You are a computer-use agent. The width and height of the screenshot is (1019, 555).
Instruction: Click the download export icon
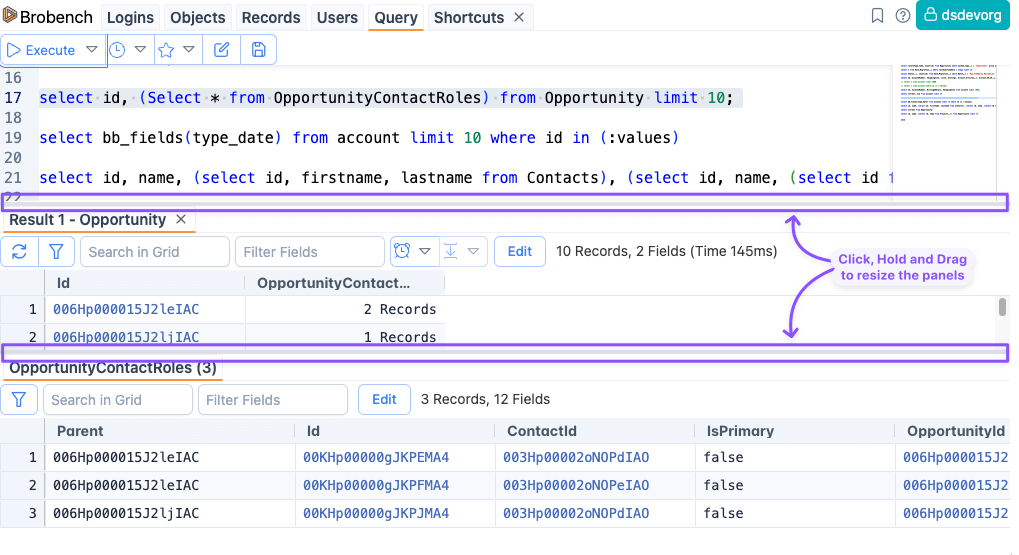point(450,251)
